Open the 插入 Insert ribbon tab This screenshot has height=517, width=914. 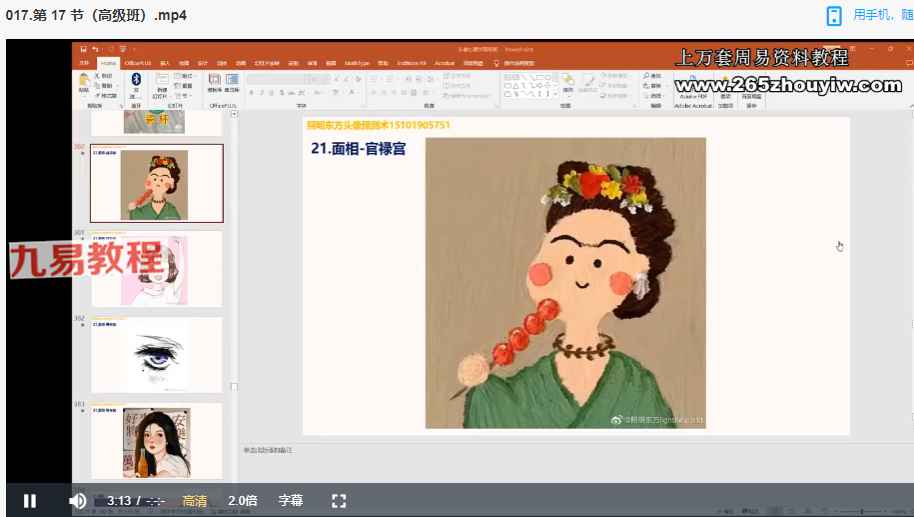point(165,63)
